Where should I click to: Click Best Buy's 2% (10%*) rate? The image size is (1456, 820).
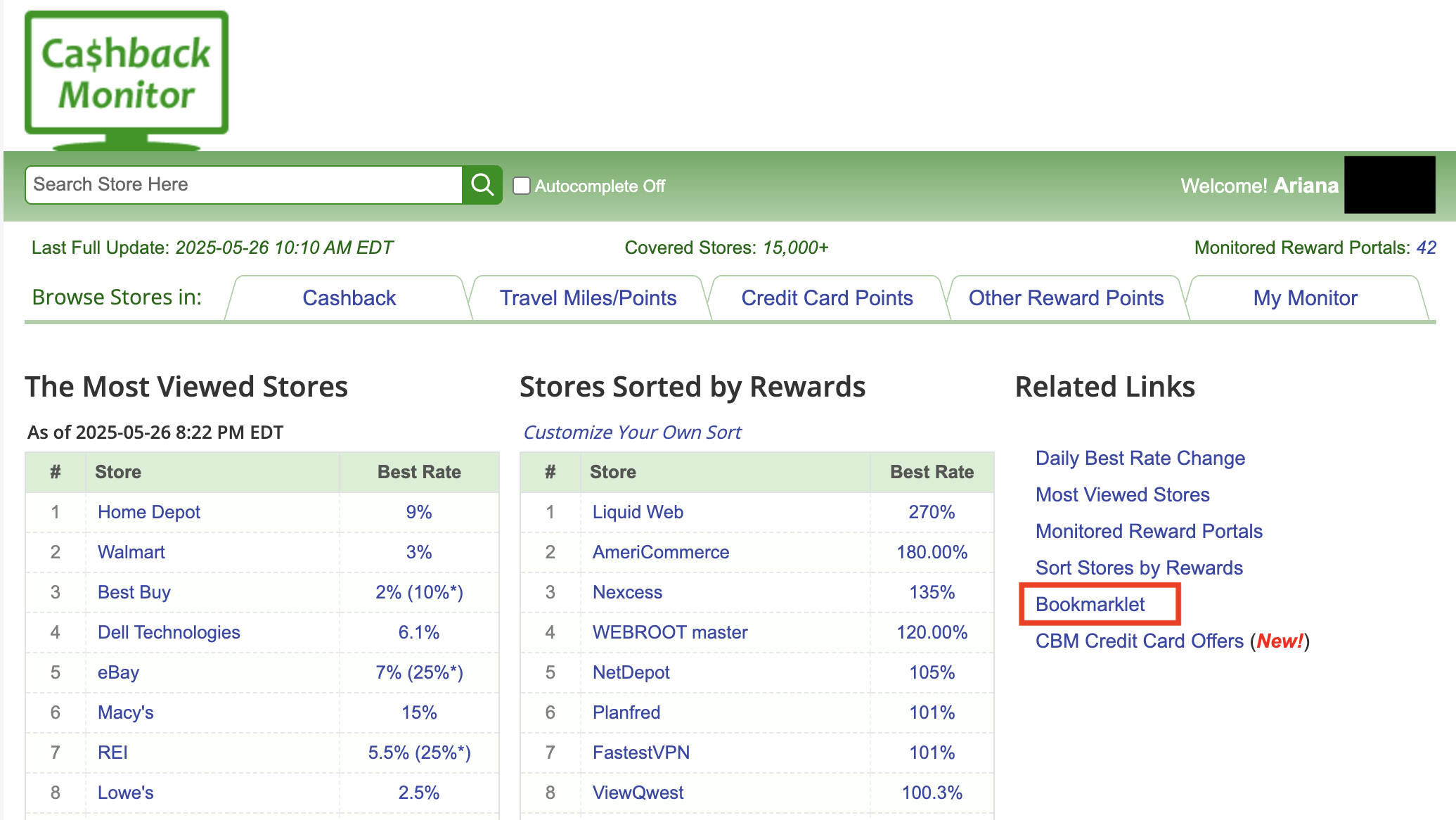point(419,593)
